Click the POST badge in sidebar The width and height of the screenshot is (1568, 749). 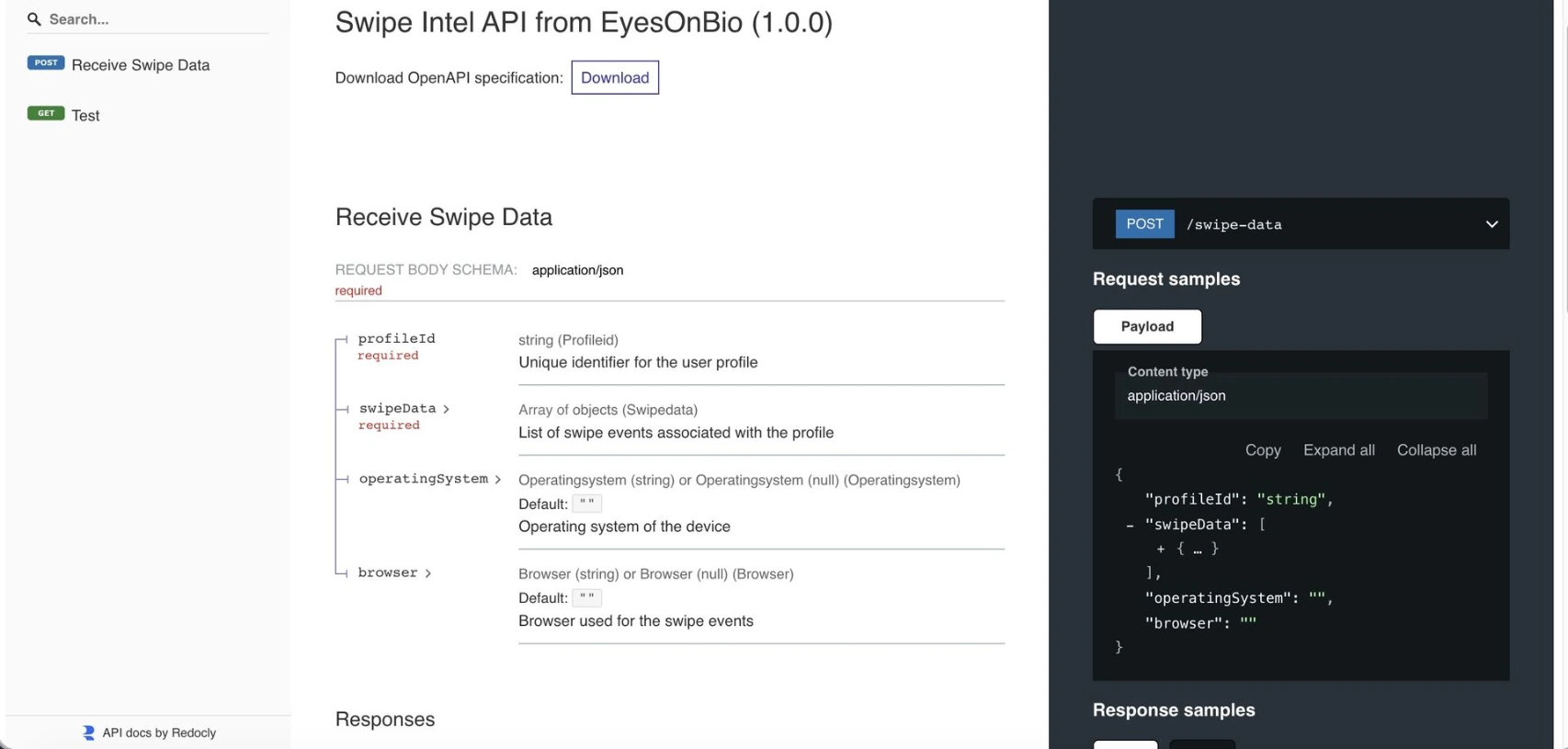[46, 63]
